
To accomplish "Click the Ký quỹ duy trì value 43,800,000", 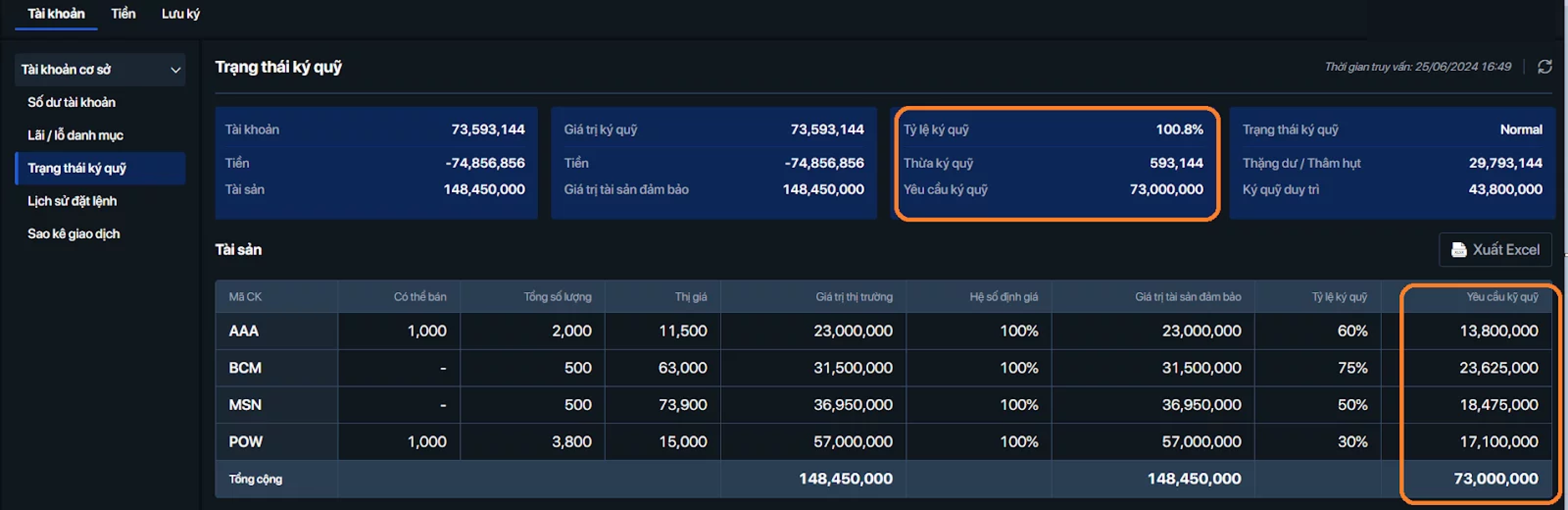I will coord(1505,190).
